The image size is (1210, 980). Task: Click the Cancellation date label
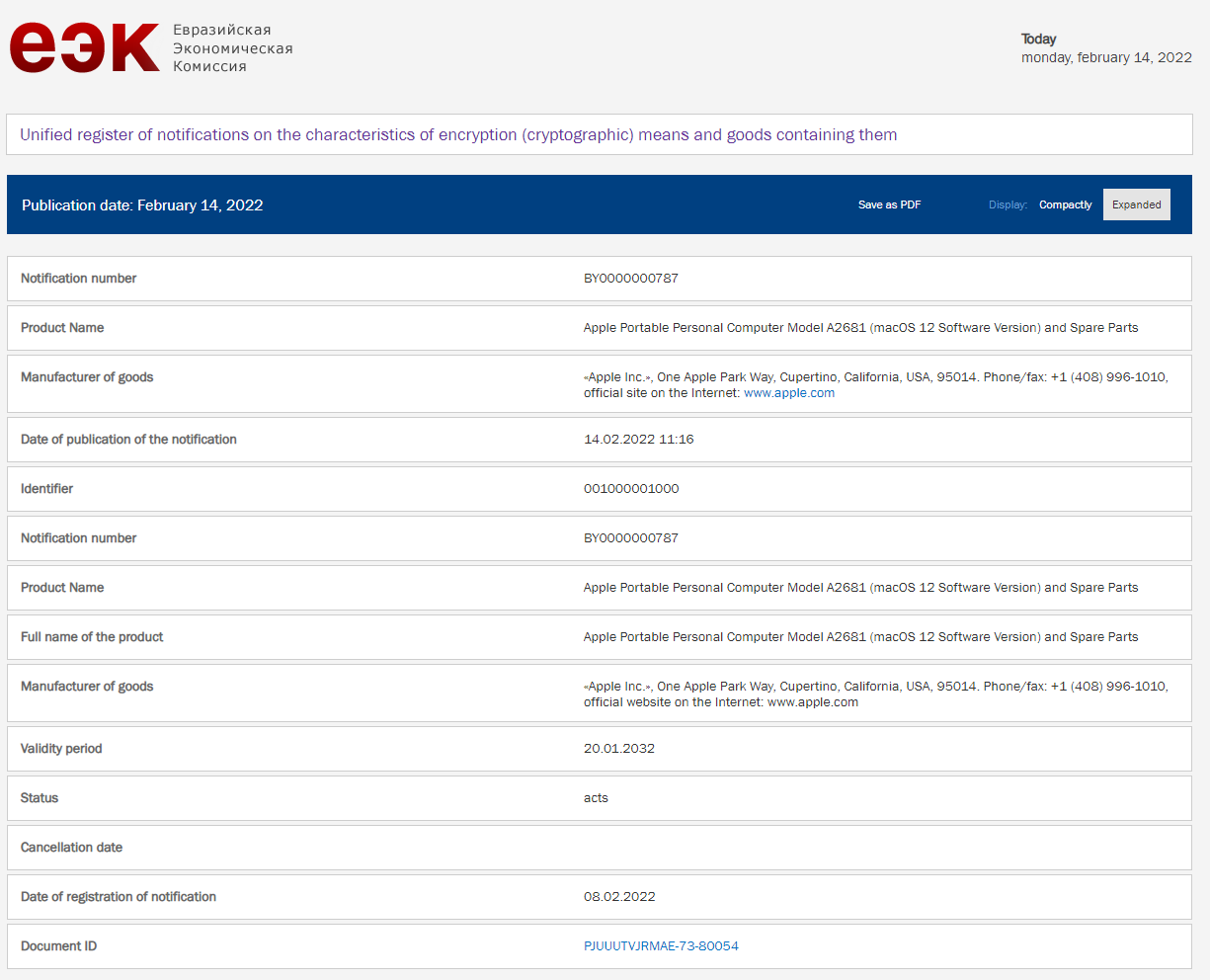coord(71,848)
